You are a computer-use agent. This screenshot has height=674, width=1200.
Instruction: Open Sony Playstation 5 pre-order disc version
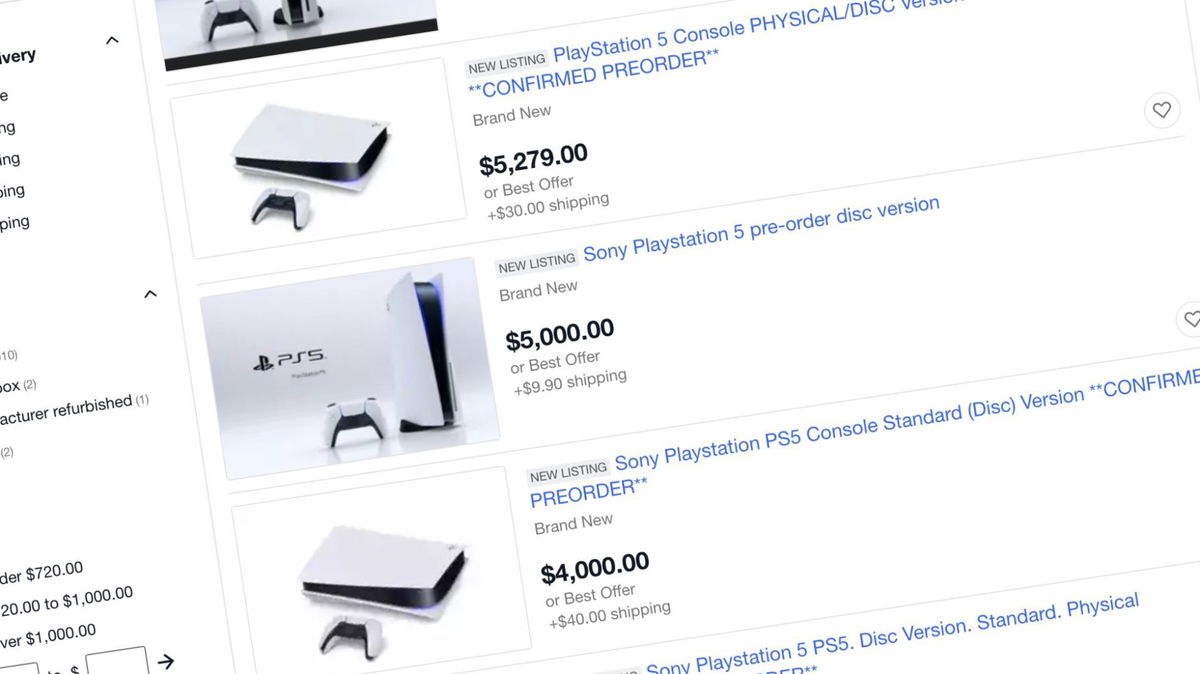coord(761,230)
